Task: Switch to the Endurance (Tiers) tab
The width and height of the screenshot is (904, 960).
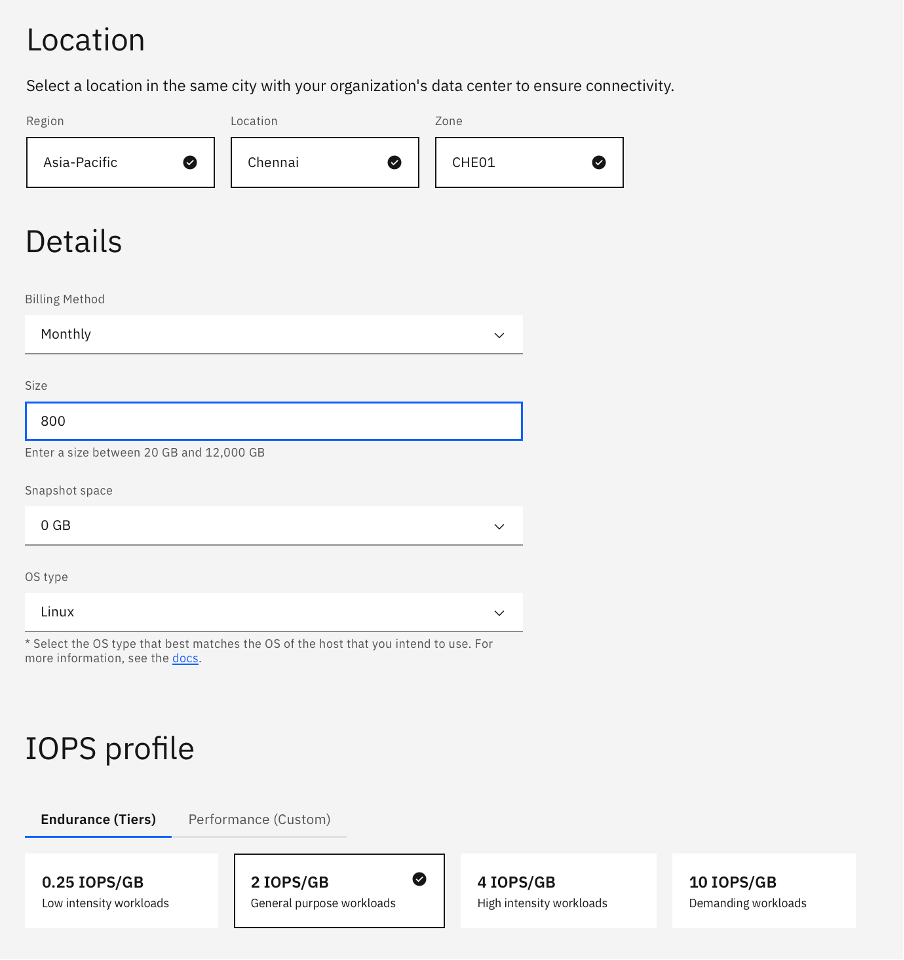Action: (x=98, y=820)
